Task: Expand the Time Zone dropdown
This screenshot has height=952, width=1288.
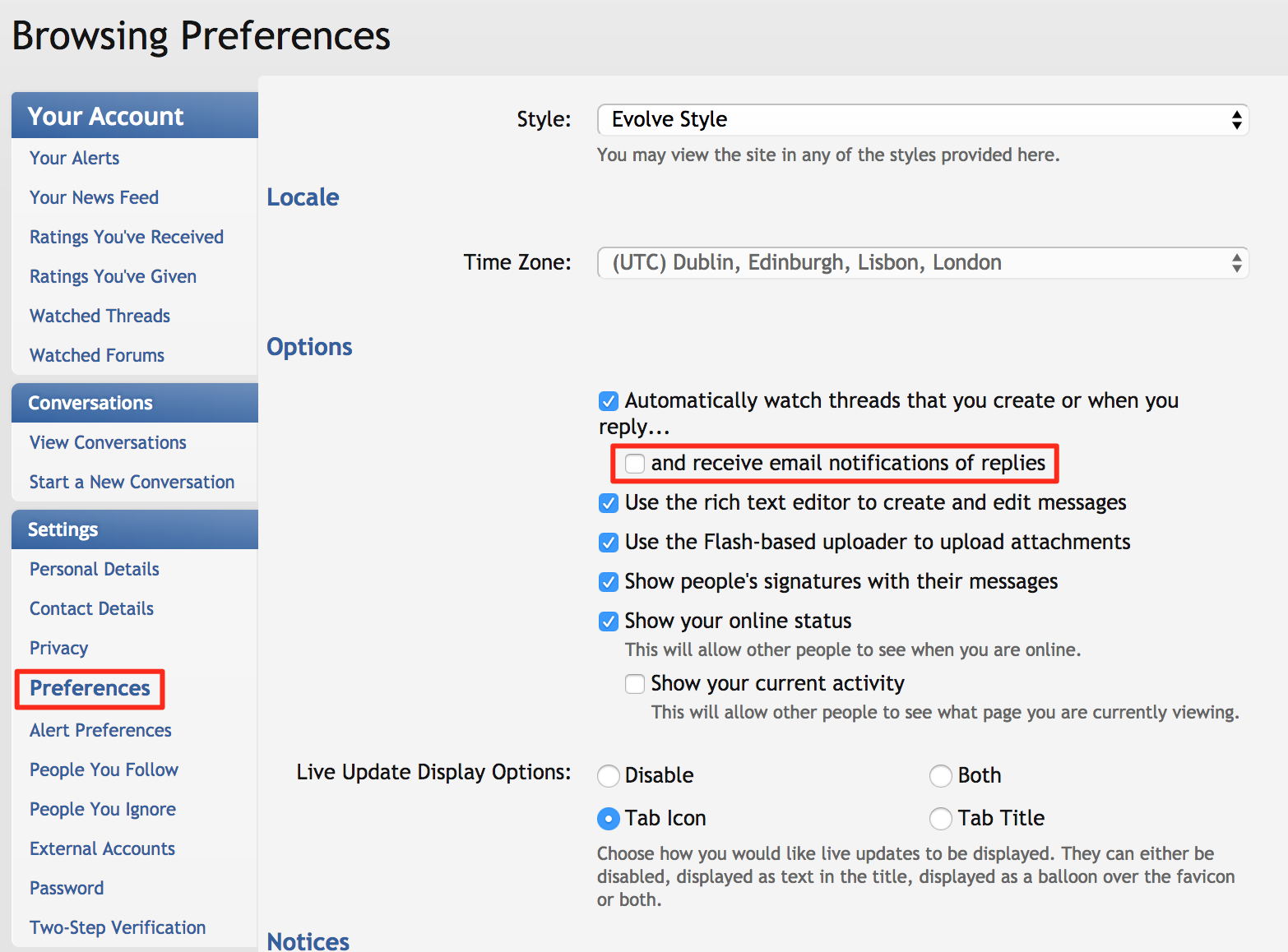Action: click(922, 263)
